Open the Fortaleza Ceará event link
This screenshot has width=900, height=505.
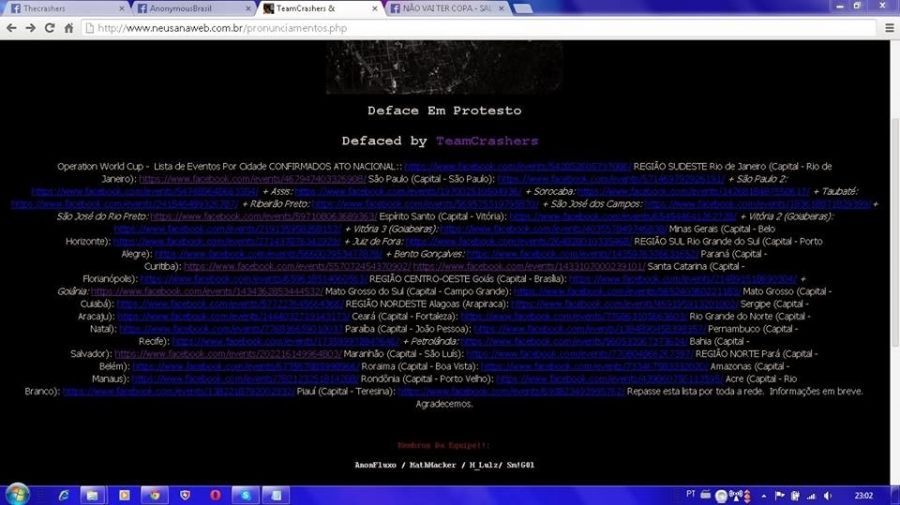(x=573, y=317)
